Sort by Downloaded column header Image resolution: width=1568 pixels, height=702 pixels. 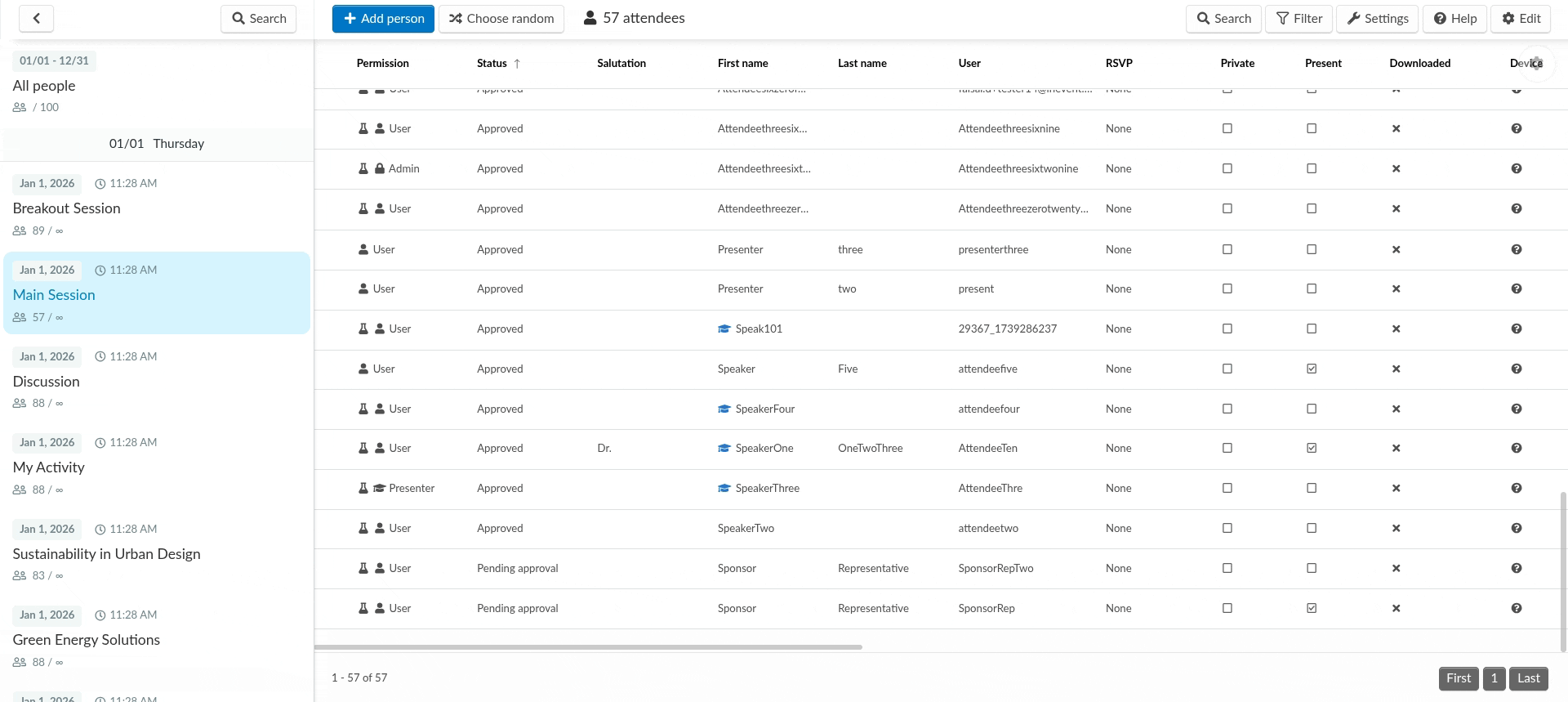pyautogui.click(x=1419, y=63)
